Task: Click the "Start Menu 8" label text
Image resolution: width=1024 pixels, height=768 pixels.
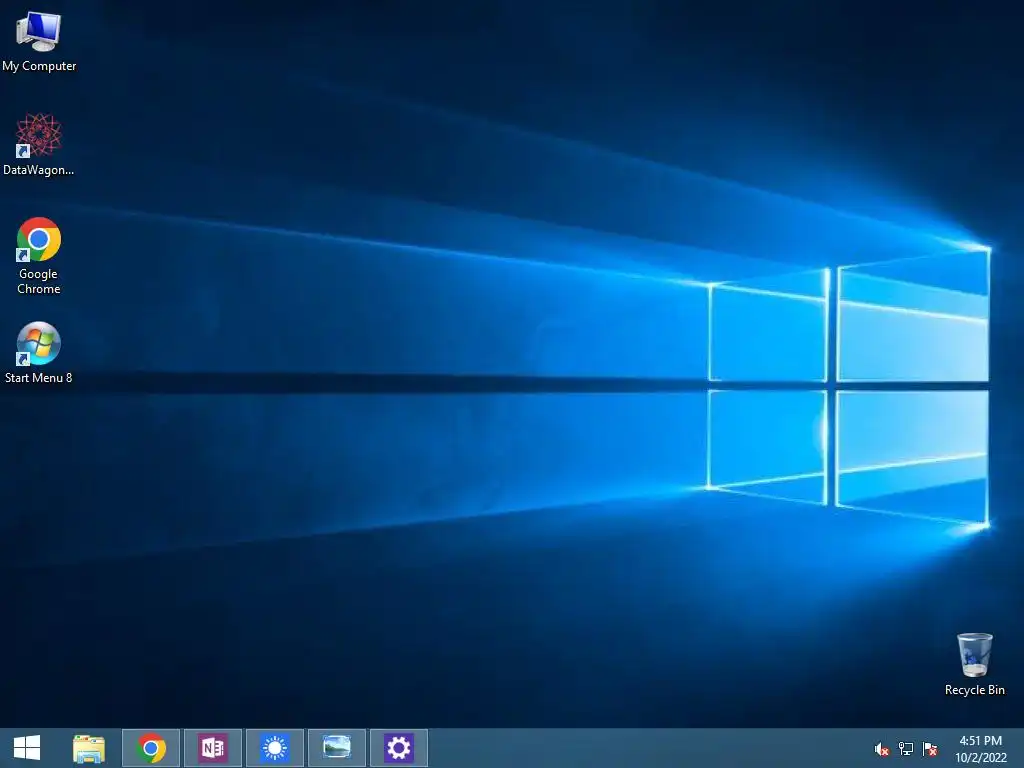Action: coord(39,377)
